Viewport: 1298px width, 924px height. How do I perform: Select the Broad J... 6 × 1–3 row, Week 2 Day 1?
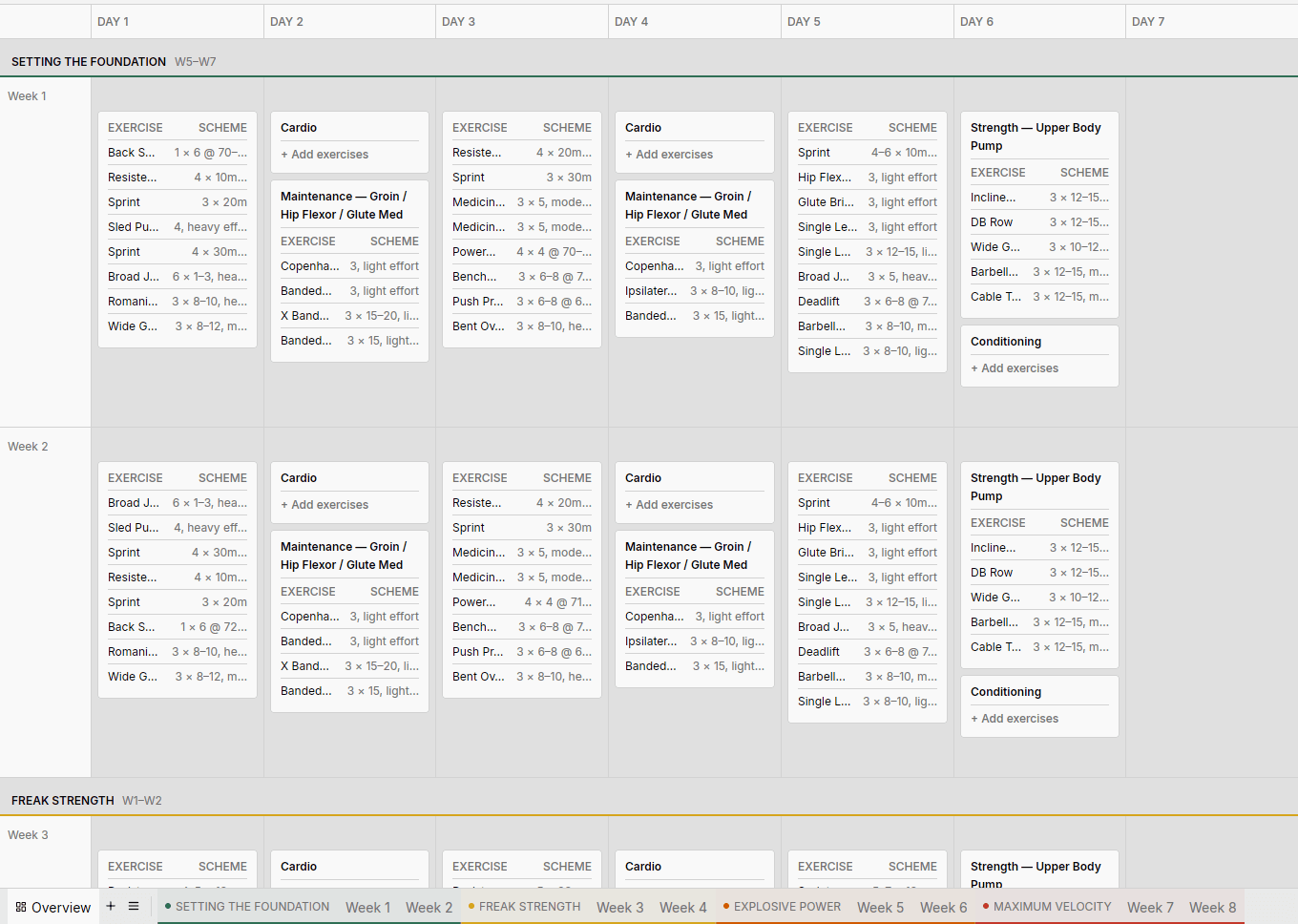click(x=178, y=503)
